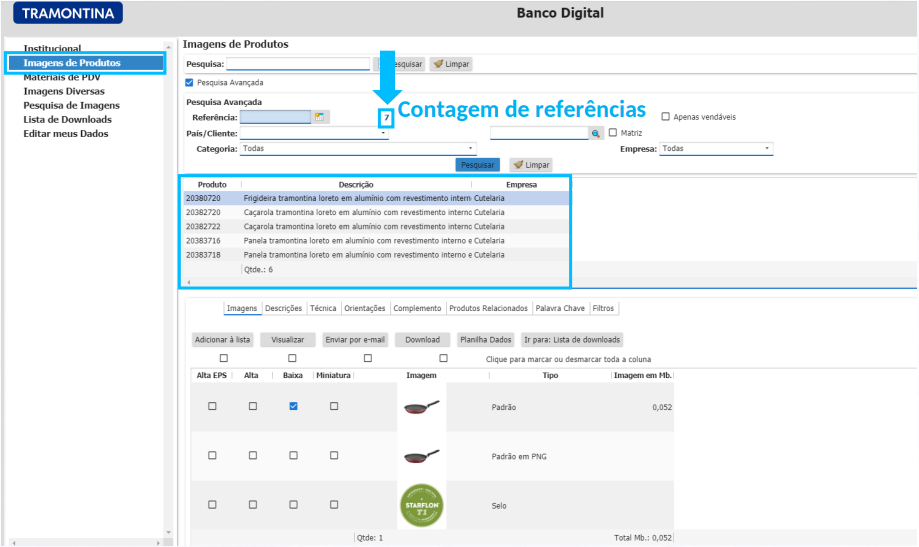
Task: Toggle the Miniatura column select-all checkbox
Action: pos(444,358)
